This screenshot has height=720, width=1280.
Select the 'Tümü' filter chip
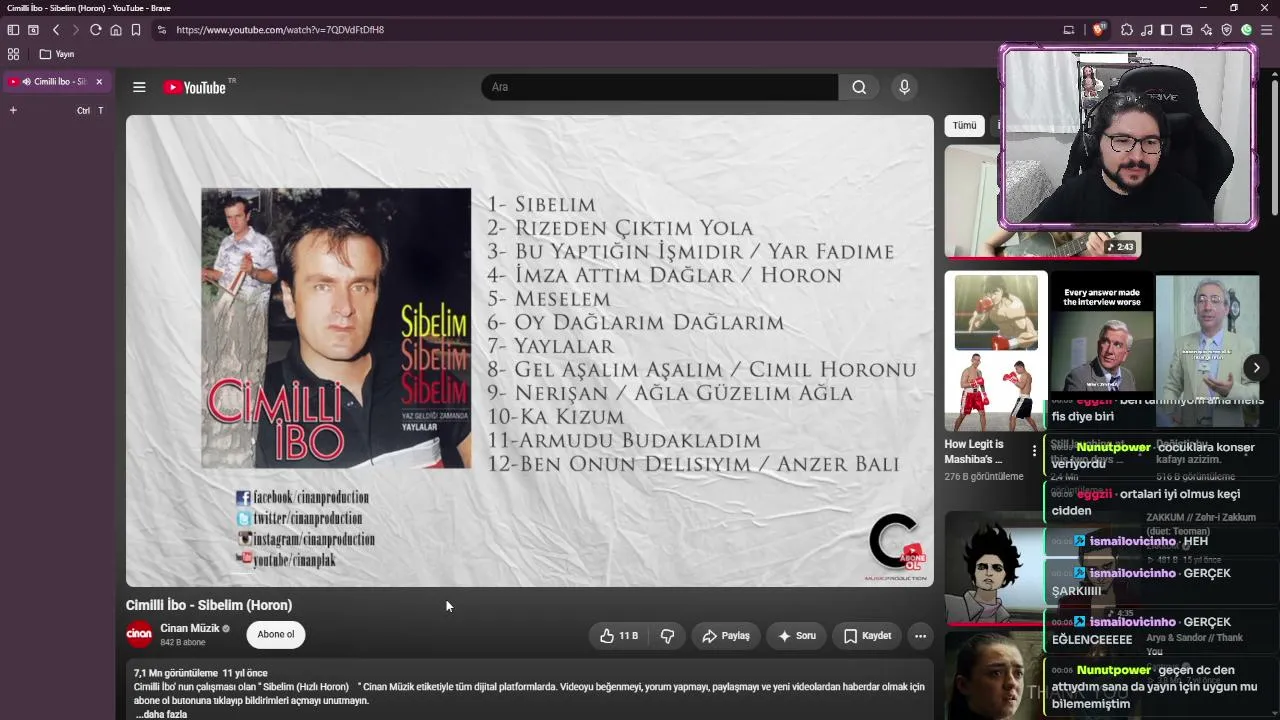click(964, 126)
